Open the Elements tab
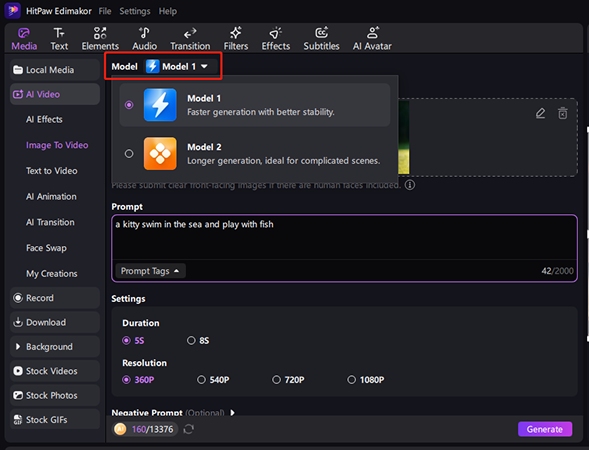The height and width of the screenshot is (450, 589). (x=100, y=38)
